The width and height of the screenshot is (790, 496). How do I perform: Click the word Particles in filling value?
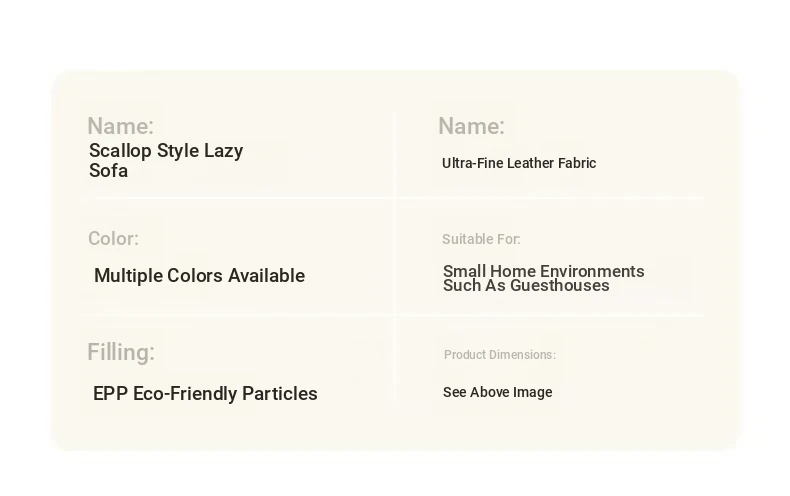[x=280, y=394]
